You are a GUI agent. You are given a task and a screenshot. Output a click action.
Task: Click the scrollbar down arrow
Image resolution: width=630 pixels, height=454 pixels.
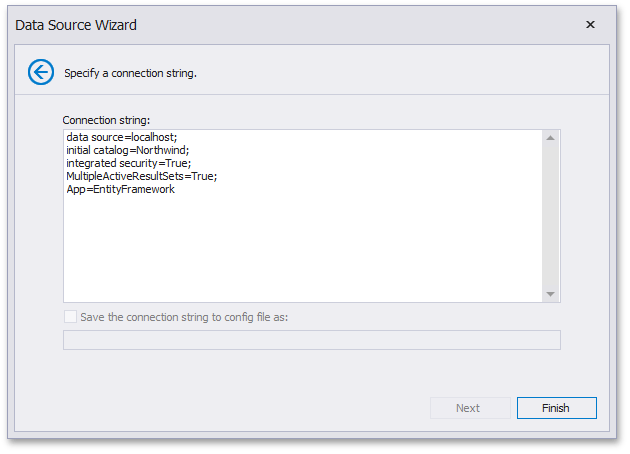(551, 293)
